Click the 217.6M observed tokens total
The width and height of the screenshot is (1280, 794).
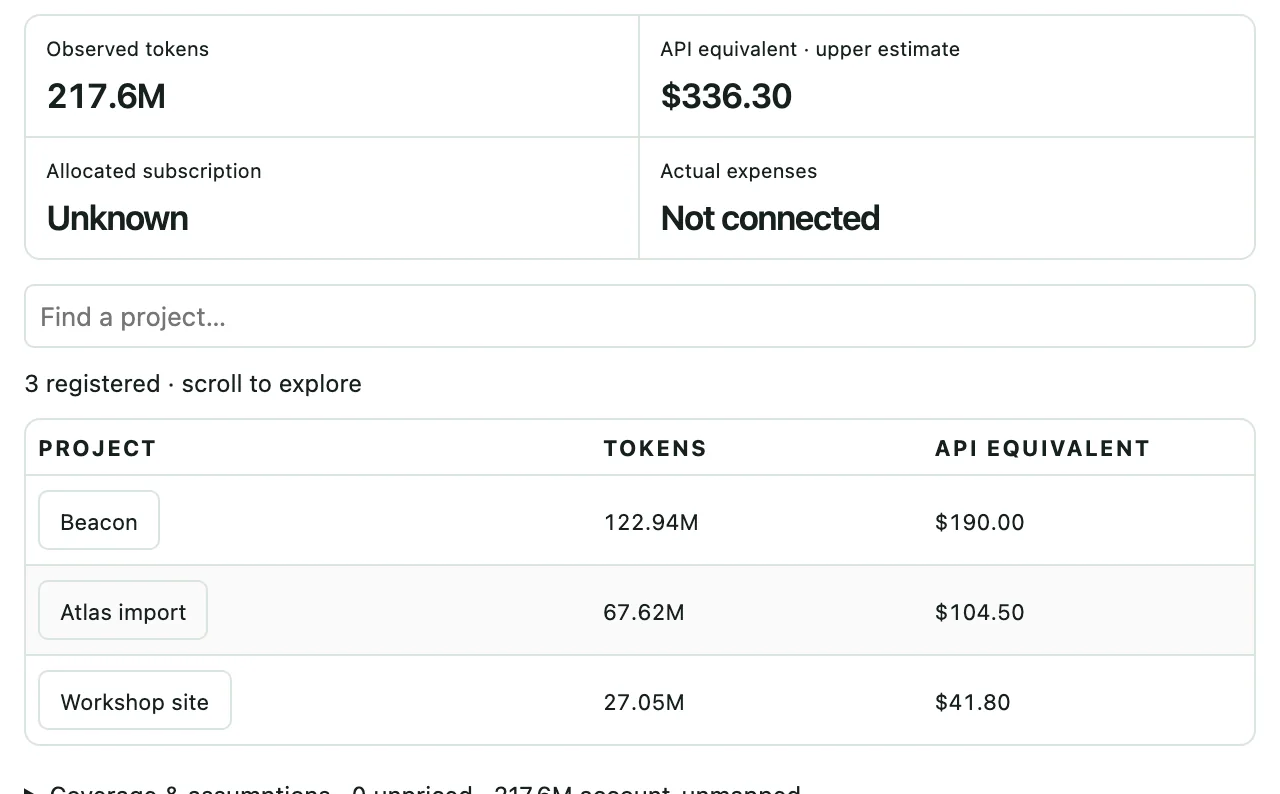coord(106,96)
